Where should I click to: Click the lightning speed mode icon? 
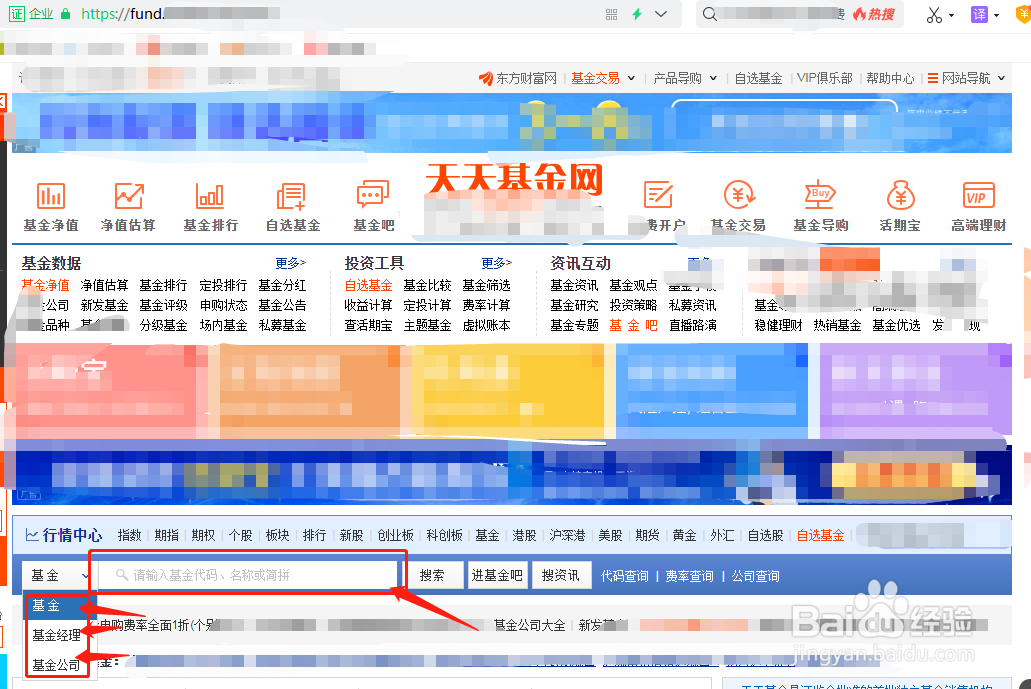[636, 14]
